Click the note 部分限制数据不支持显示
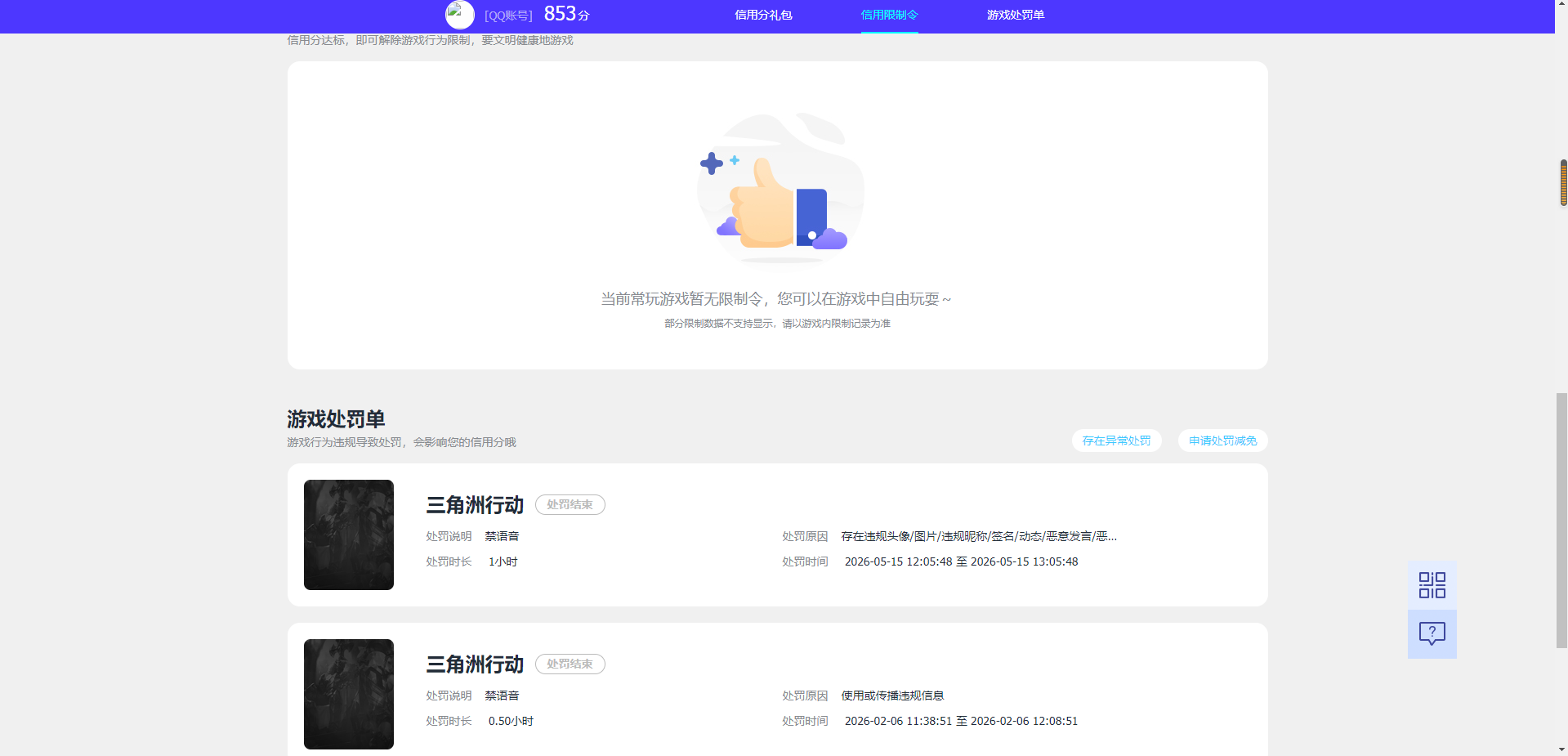The height and width of the screenshot is (756, 1568). [x=776, y=324]
